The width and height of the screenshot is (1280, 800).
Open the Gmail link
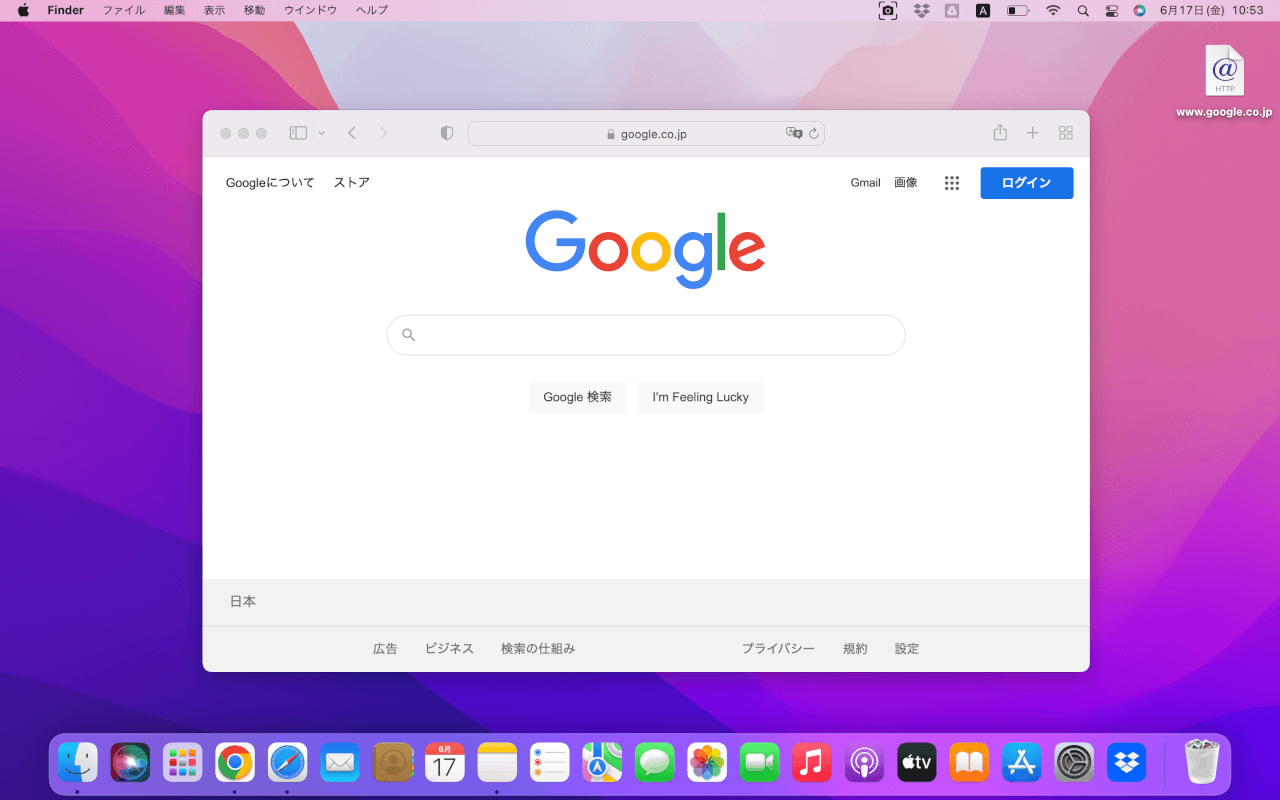pyautogui.click(x=866, y=183)
